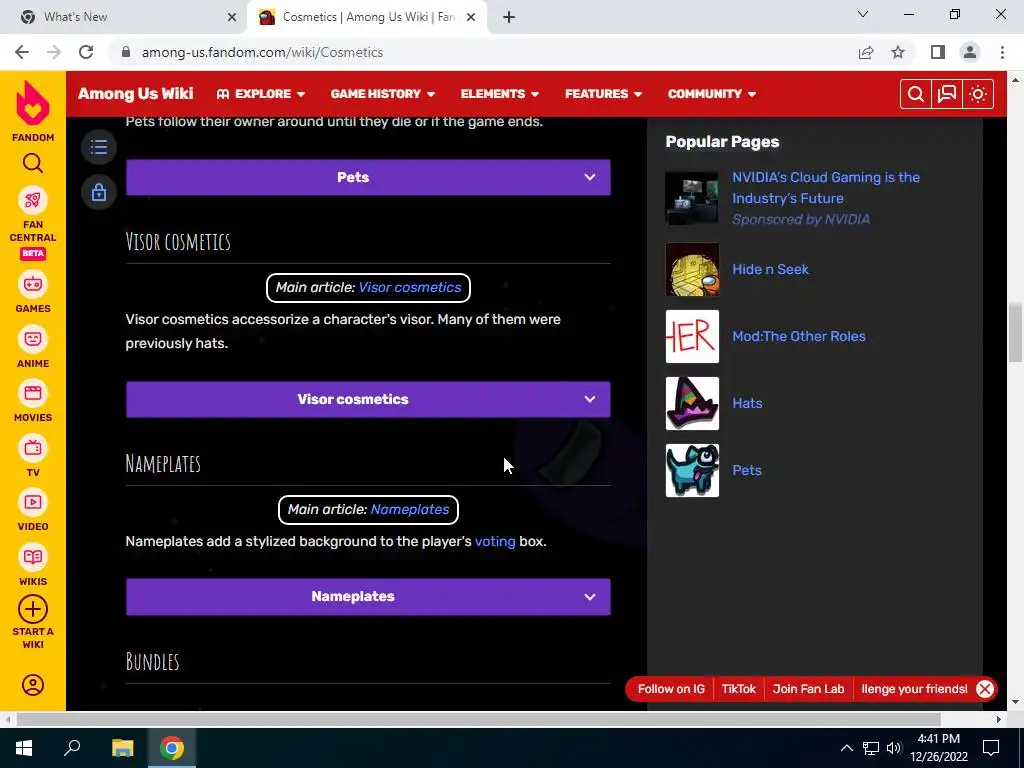This screenshot has width=1024, height=768.
Task: Open NVIDIA's Cloud Gaming sponsored link
Action: (x=825, y=187)
